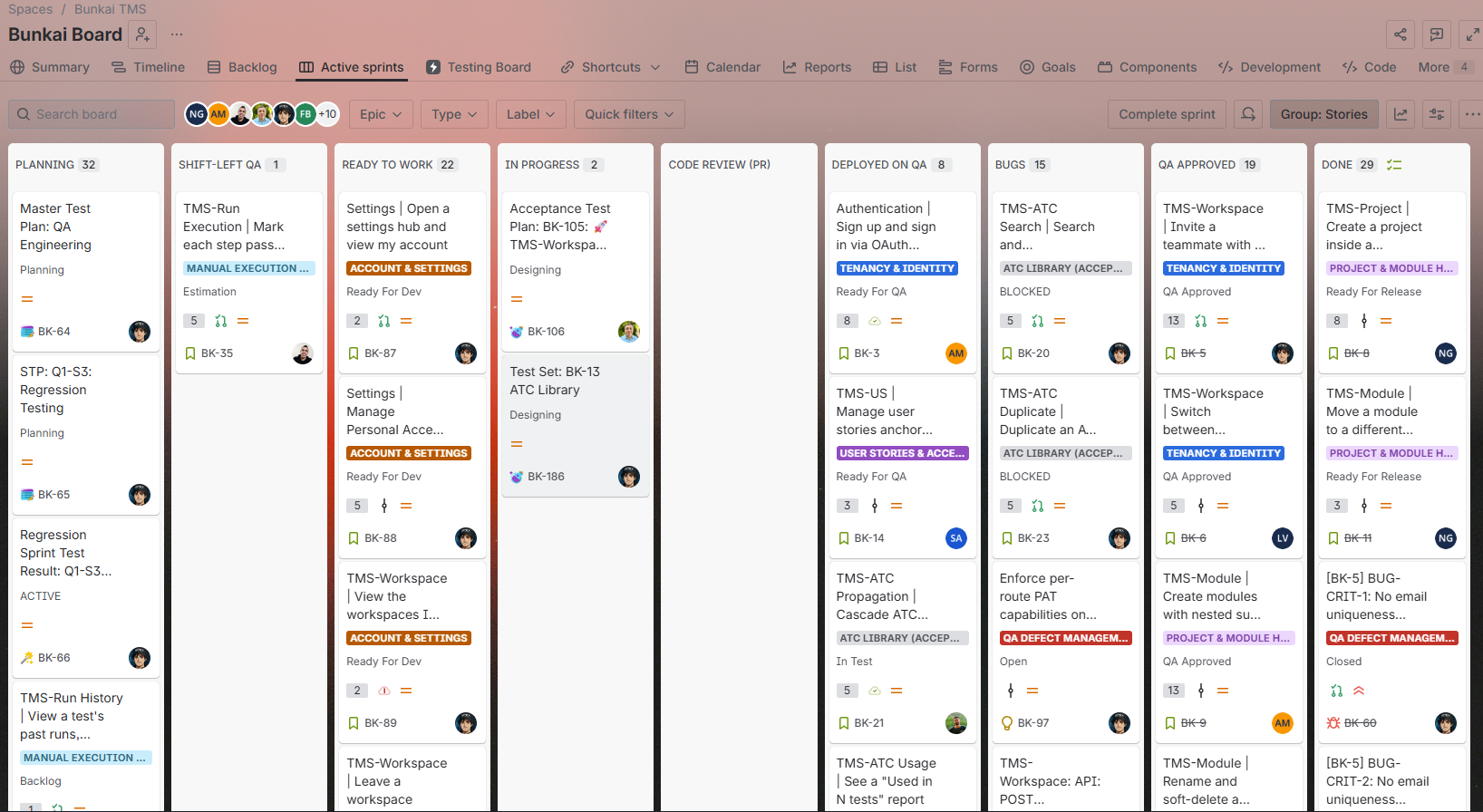Enter full screen mode via expand icon

tap(1473, 34)
